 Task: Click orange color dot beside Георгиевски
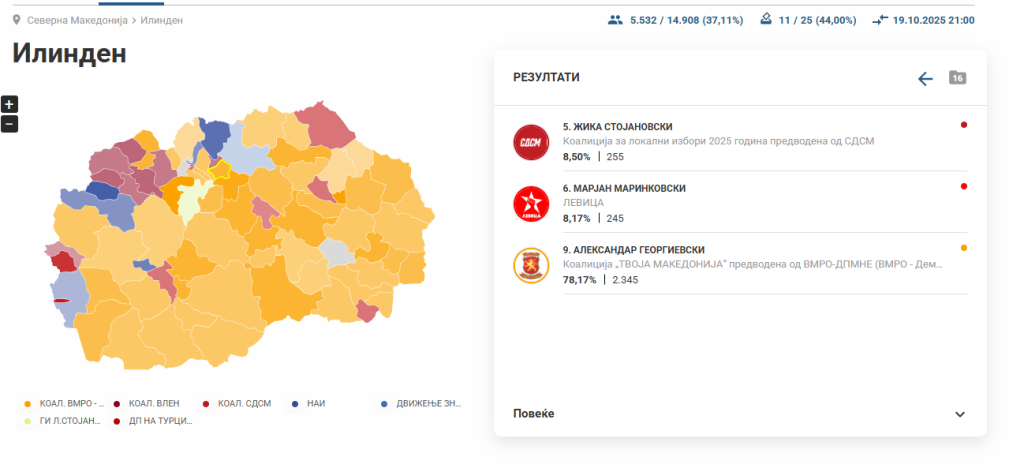pos(964,248)
